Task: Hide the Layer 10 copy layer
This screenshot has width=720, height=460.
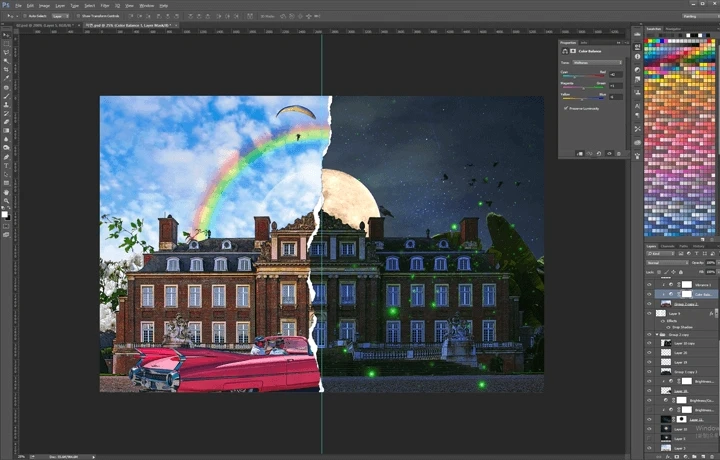Action: click(x=649, y=343)
